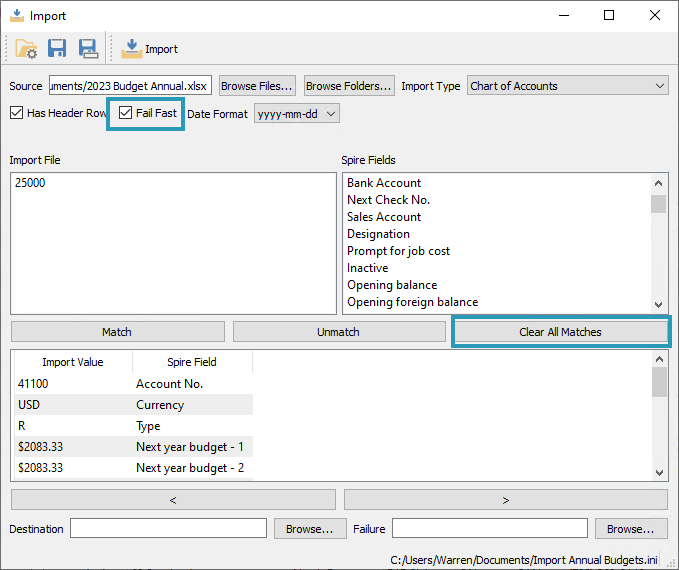
Task: Toggle the Has Header Row checkbox
Action: [16, 113]
